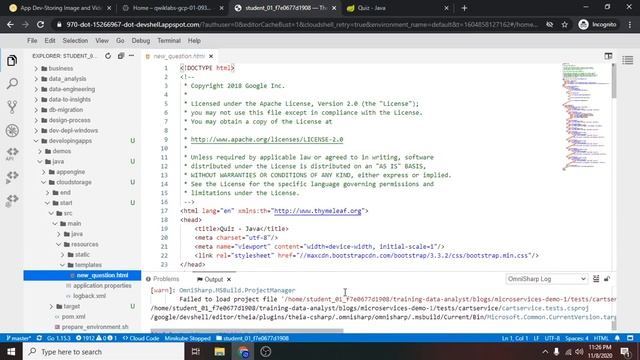Expand the db-migration folder

tap(66, 110)
